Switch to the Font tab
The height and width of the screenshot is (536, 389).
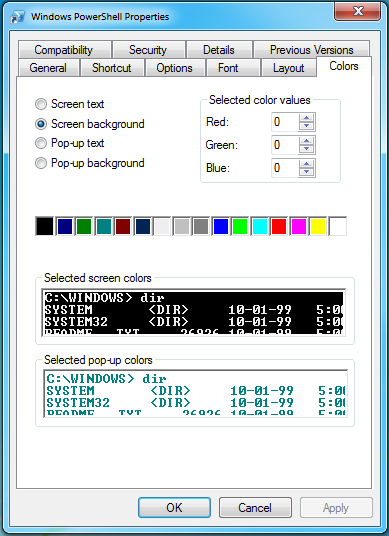pyautogui.click(x=233, y=68)
